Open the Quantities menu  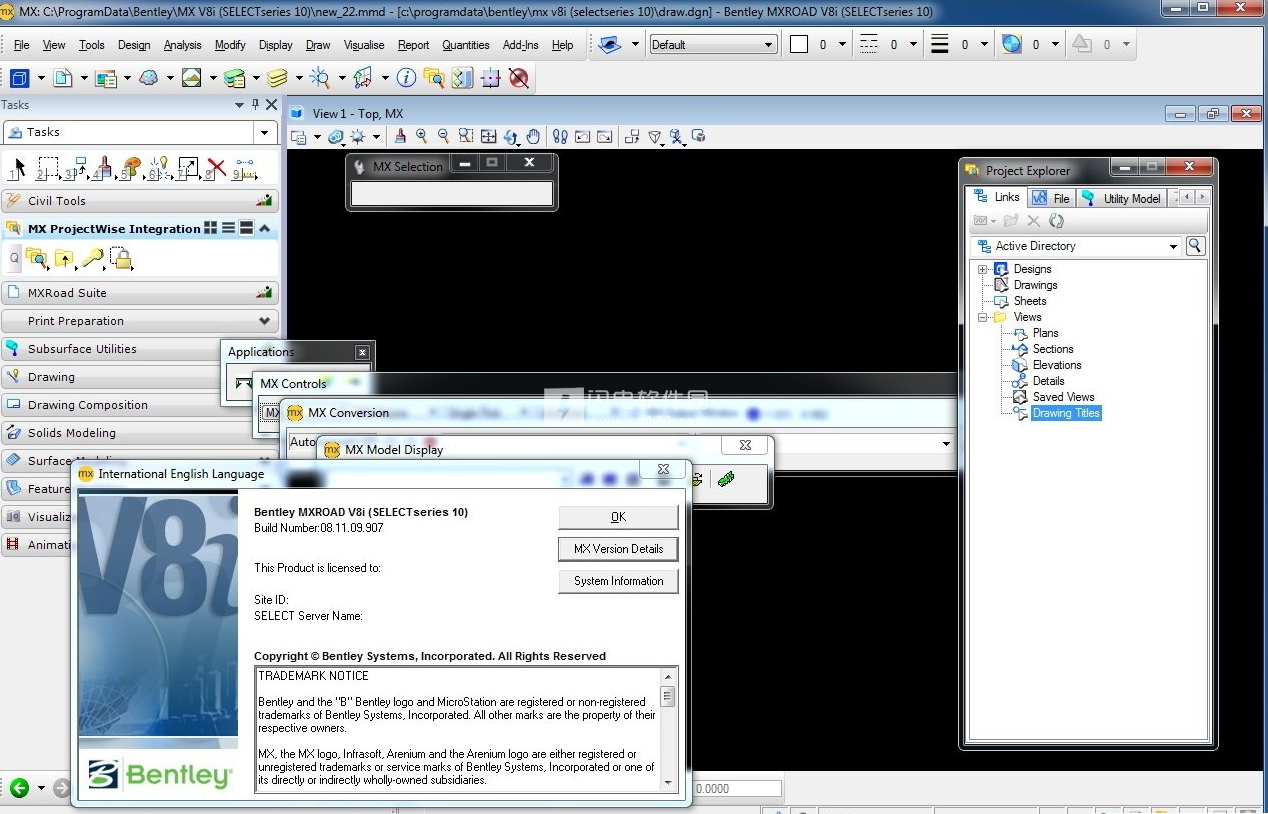(x=466, y=45)
